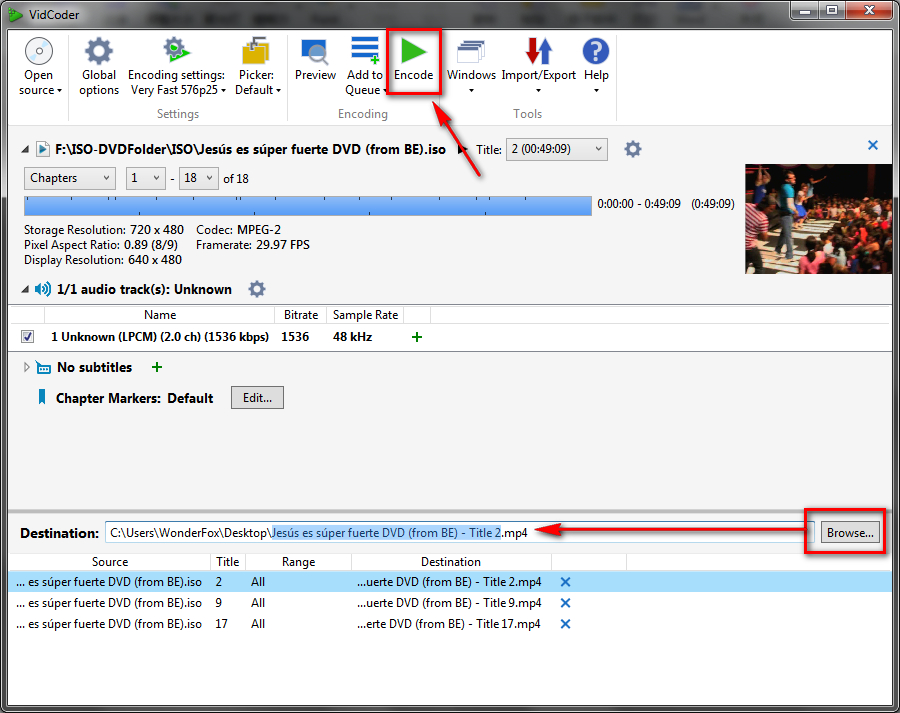Maximize the VidCoder window

(x=832, y=11)
